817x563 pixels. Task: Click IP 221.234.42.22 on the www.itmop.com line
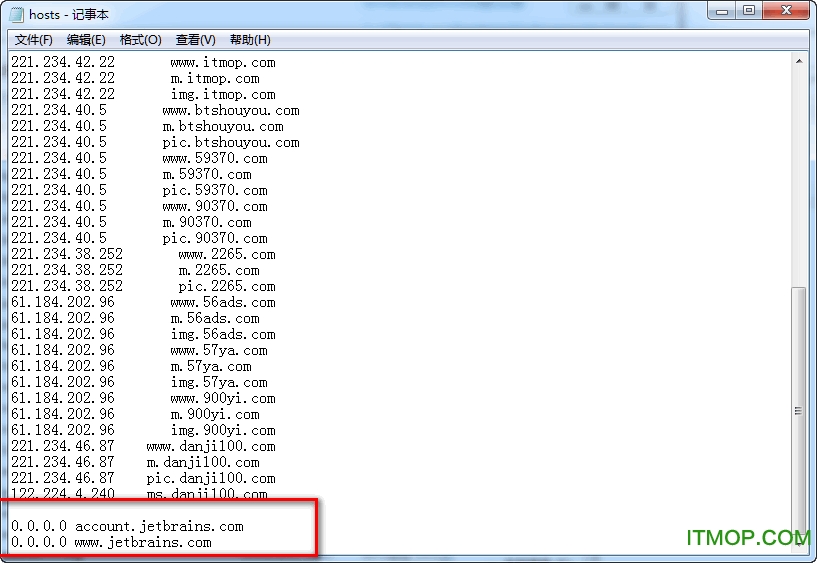pos(63,62)
